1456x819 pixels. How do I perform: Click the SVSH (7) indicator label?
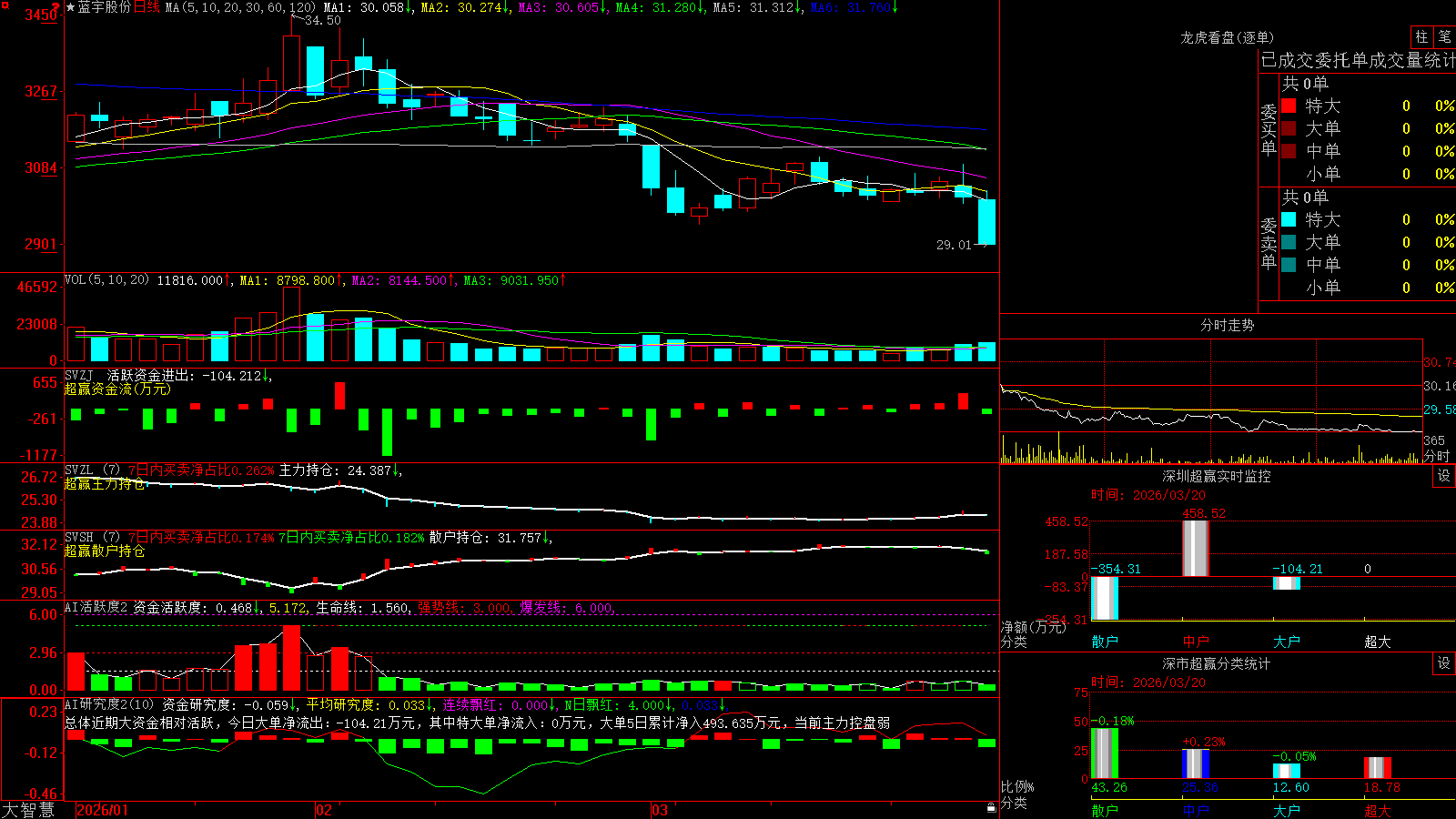(92, 538)
